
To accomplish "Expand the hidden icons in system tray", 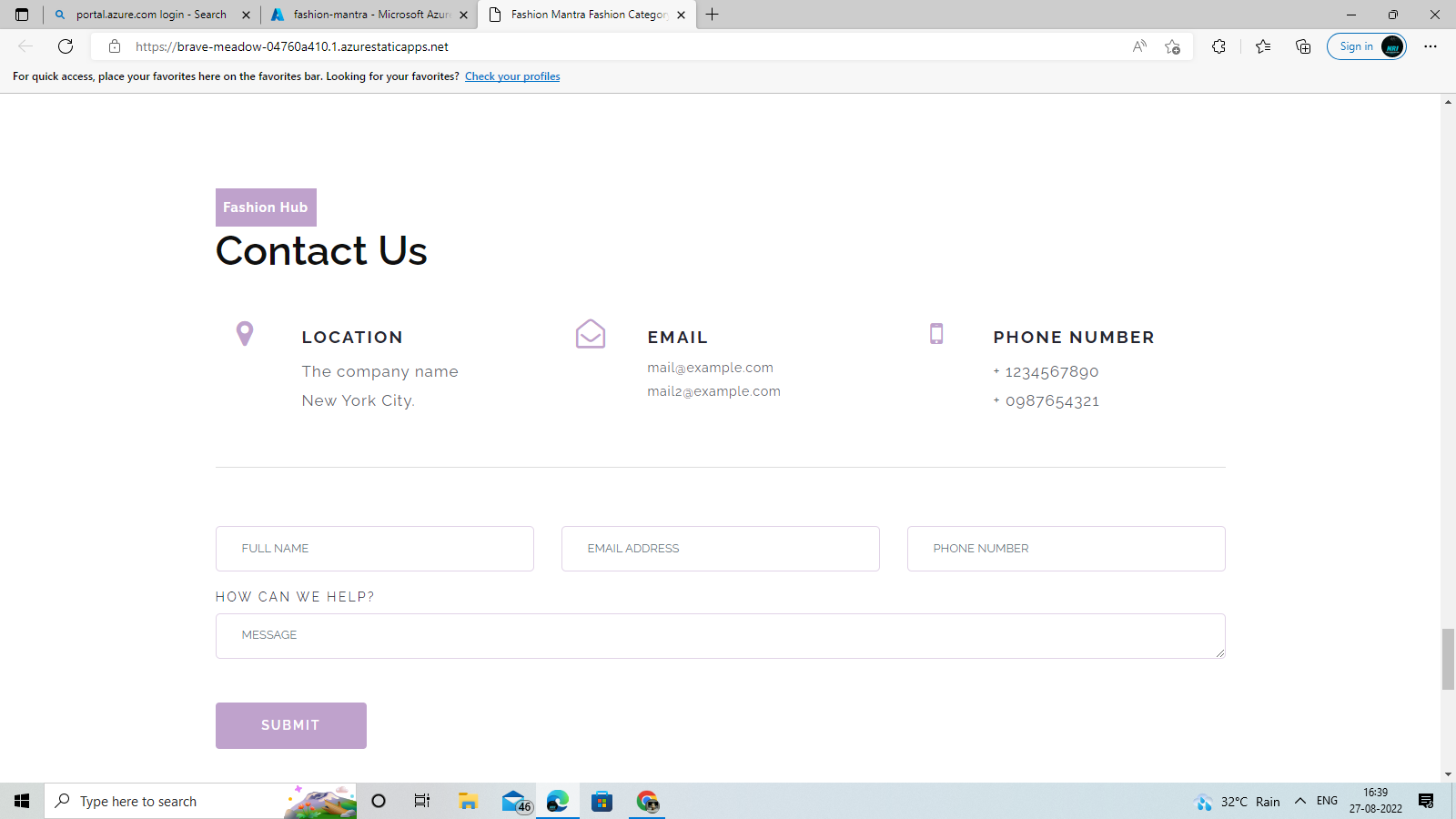I will (x=1299, y=801).
